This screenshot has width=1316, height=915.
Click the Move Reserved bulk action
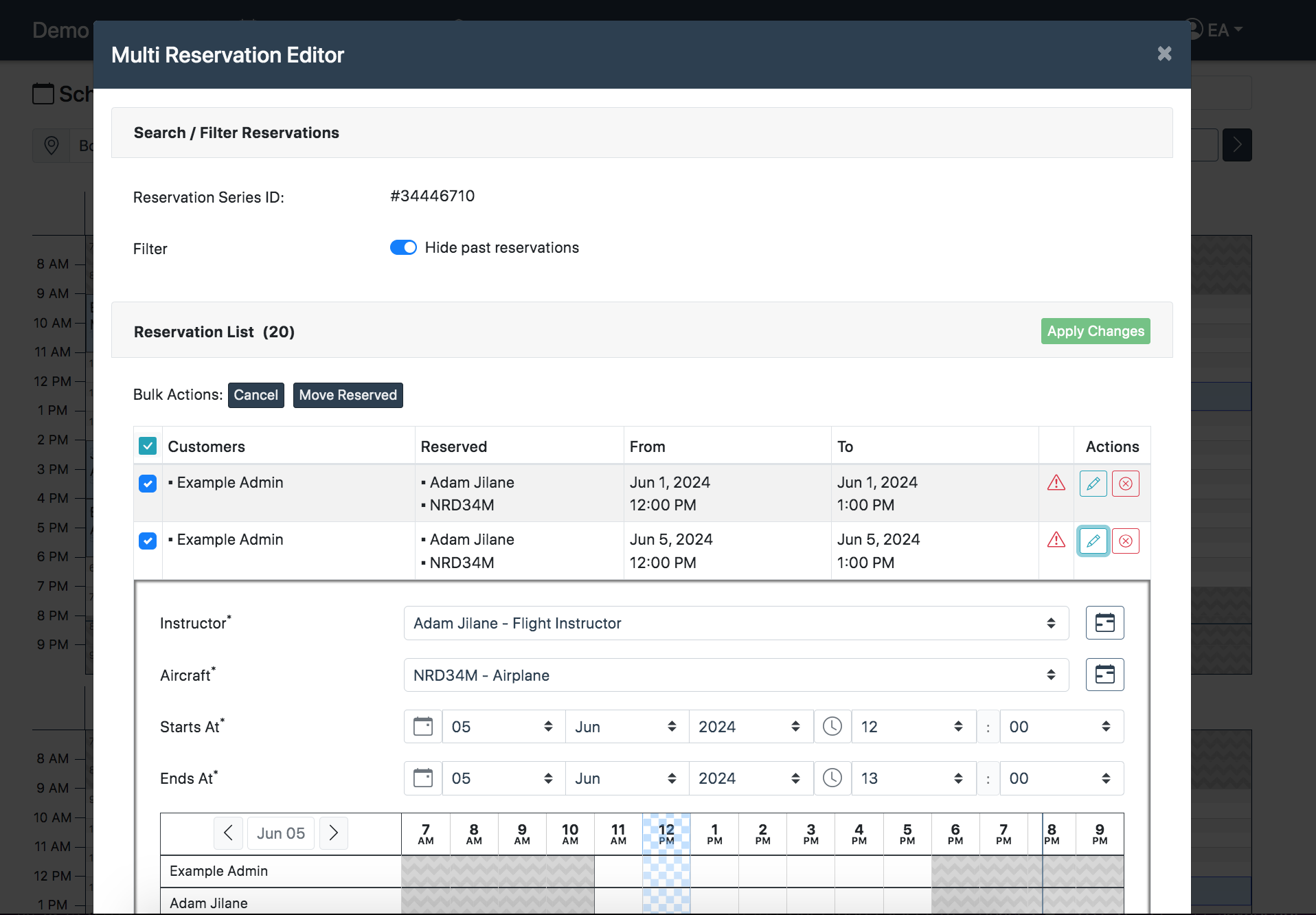[348, 395]
